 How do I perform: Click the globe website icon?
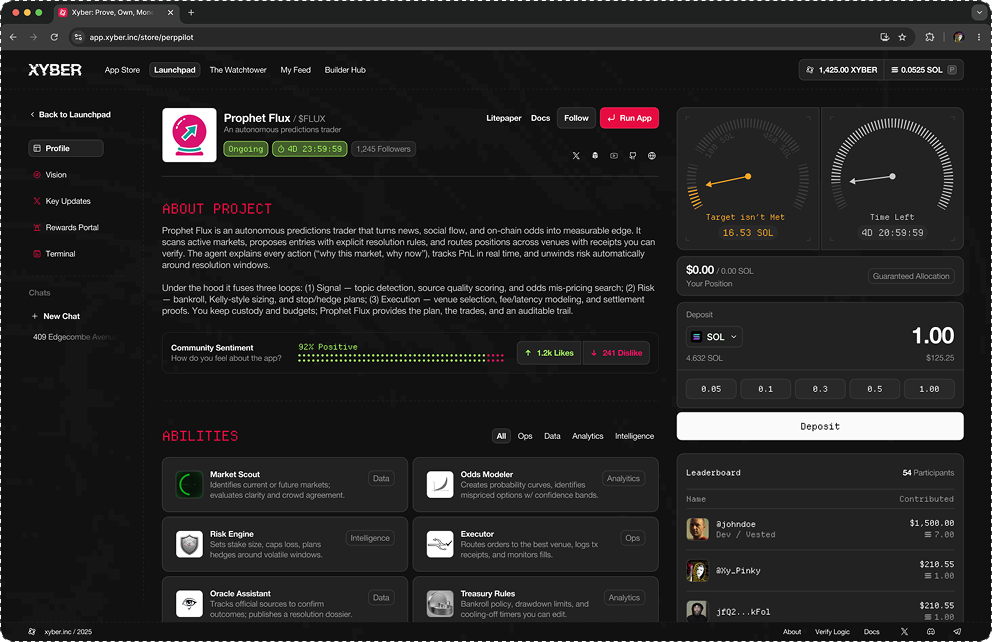click(x=652, y=156)
